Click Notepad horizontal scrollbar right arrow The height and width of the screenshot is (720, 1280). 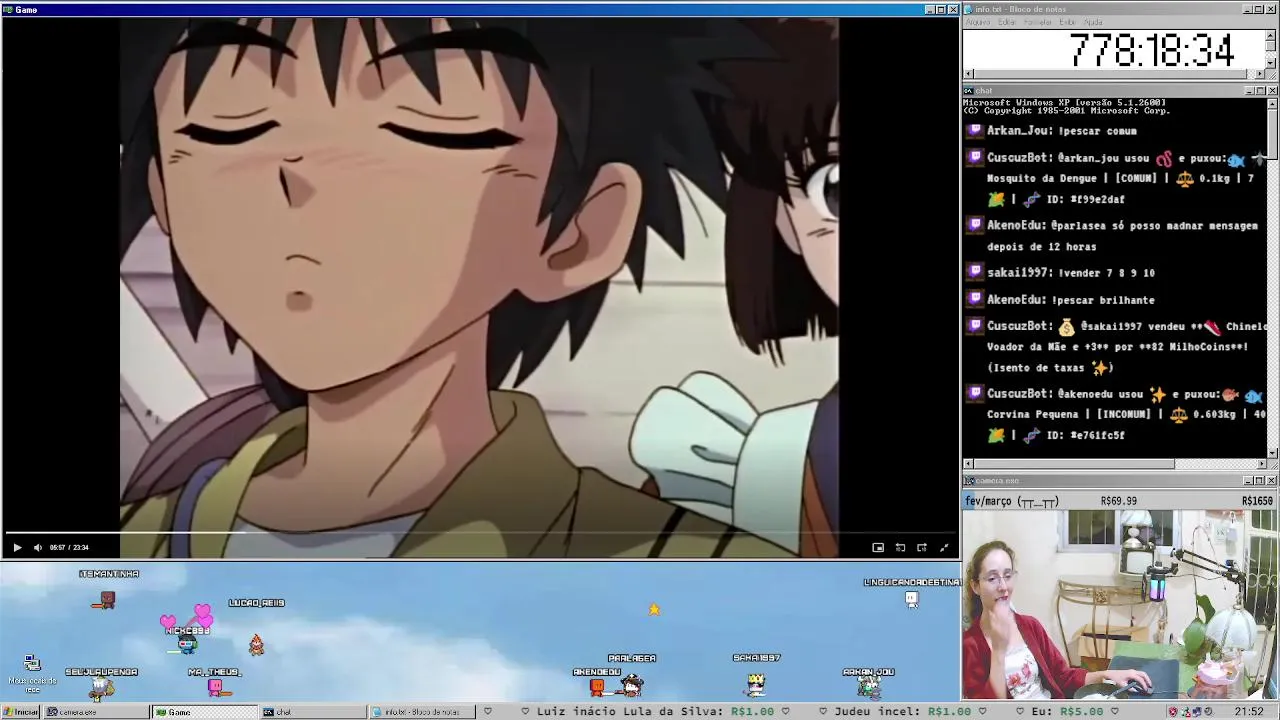tap(1260, 74)
